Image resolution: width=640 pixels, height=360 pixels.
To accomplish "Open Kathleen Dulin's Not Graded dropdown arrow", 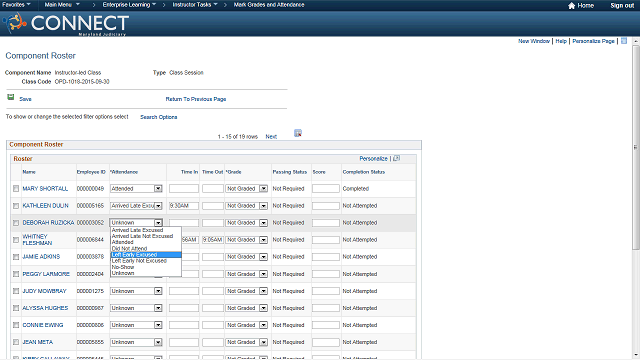I will 263,206.
